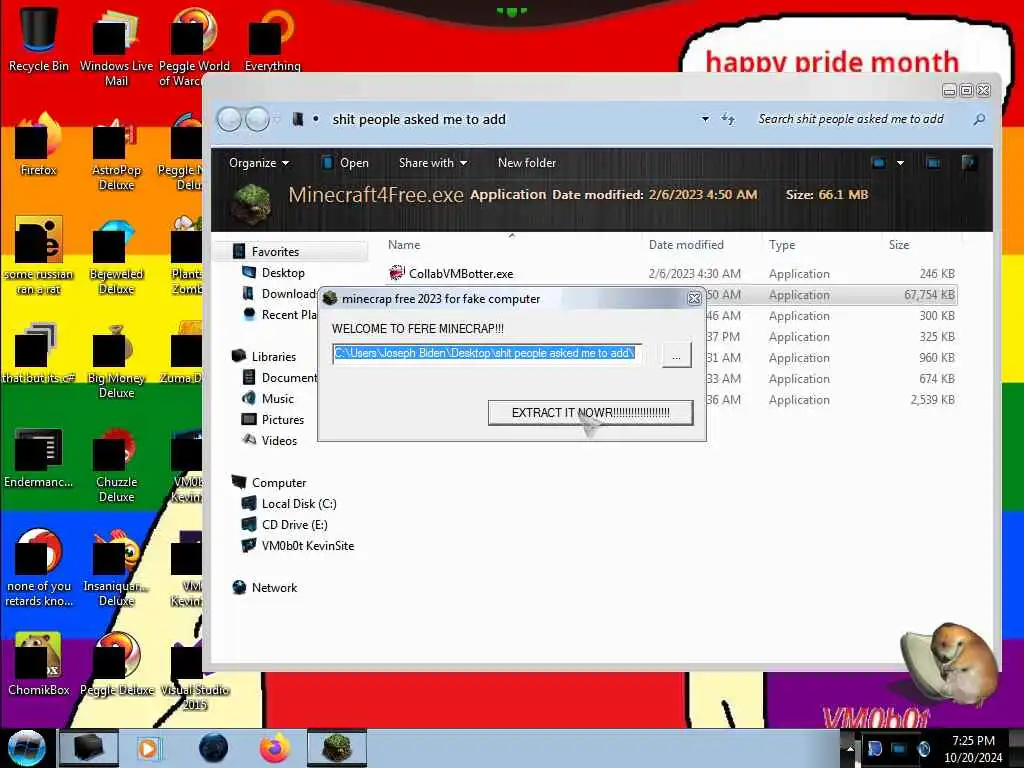Click the search magnifier icon in Explorer
1024x768 pixels.
pyautogui.click(x=978, y=119)
